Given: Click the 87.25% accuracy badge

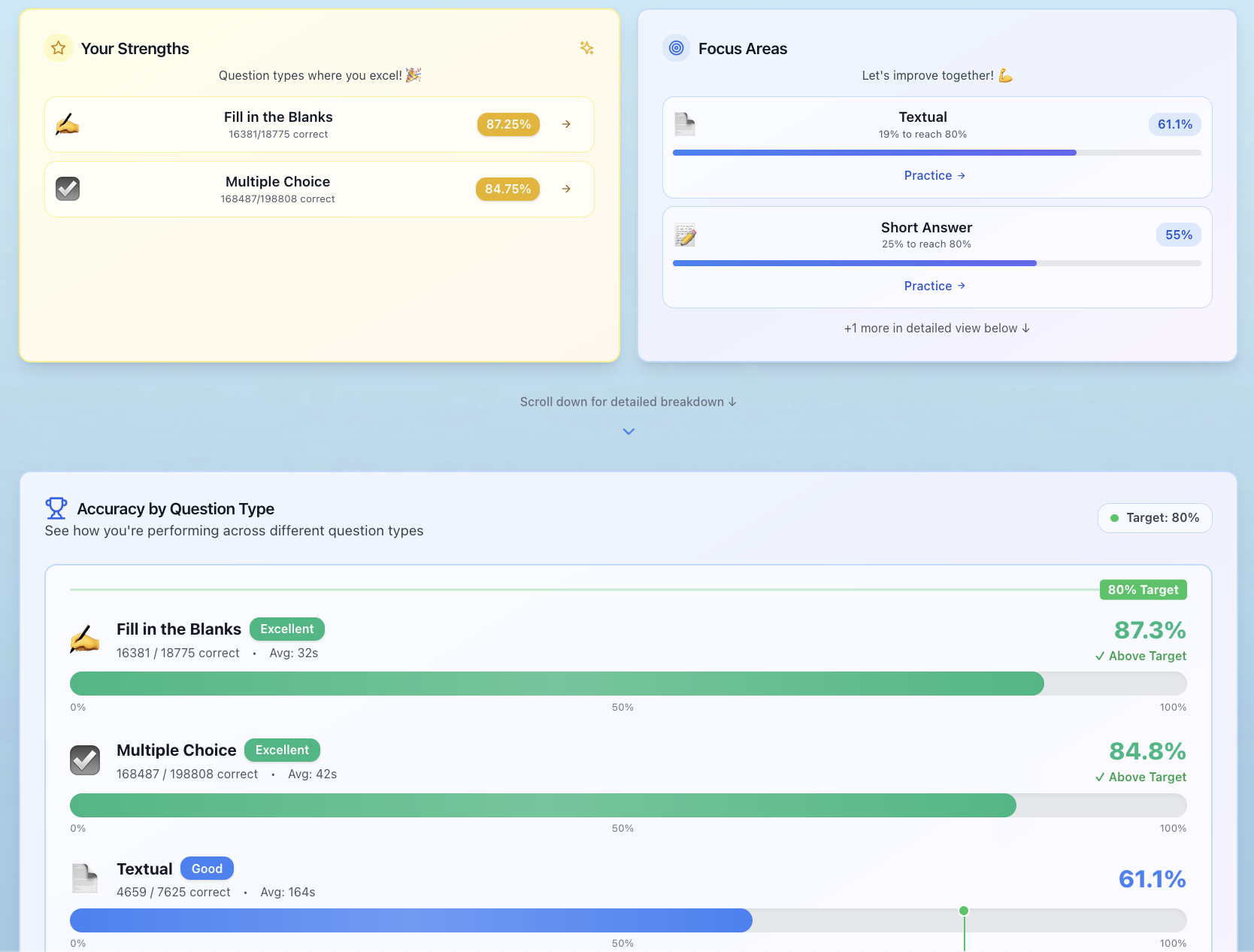Looking at the screenshot, I should click(508, 124).
